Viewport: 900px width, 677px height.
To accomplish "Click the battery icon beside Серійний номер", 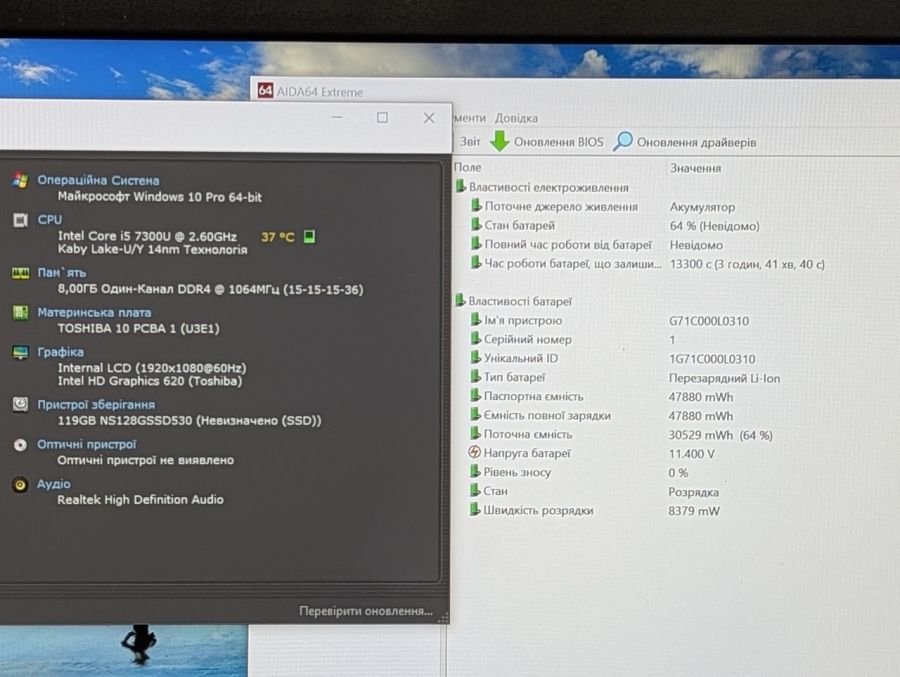I will 475,339.
